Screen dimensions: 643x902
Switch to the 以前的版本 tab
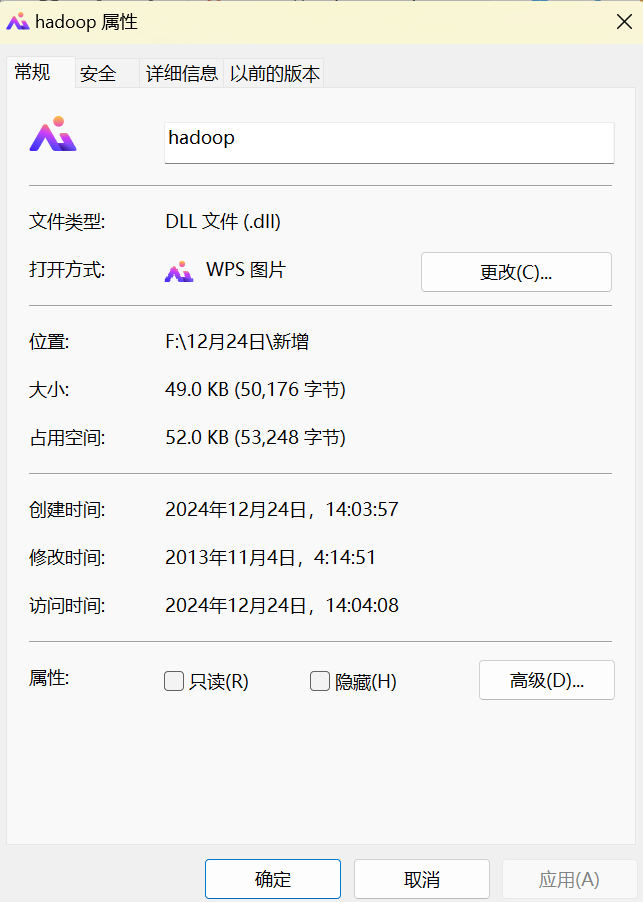(x=274, y=74)
